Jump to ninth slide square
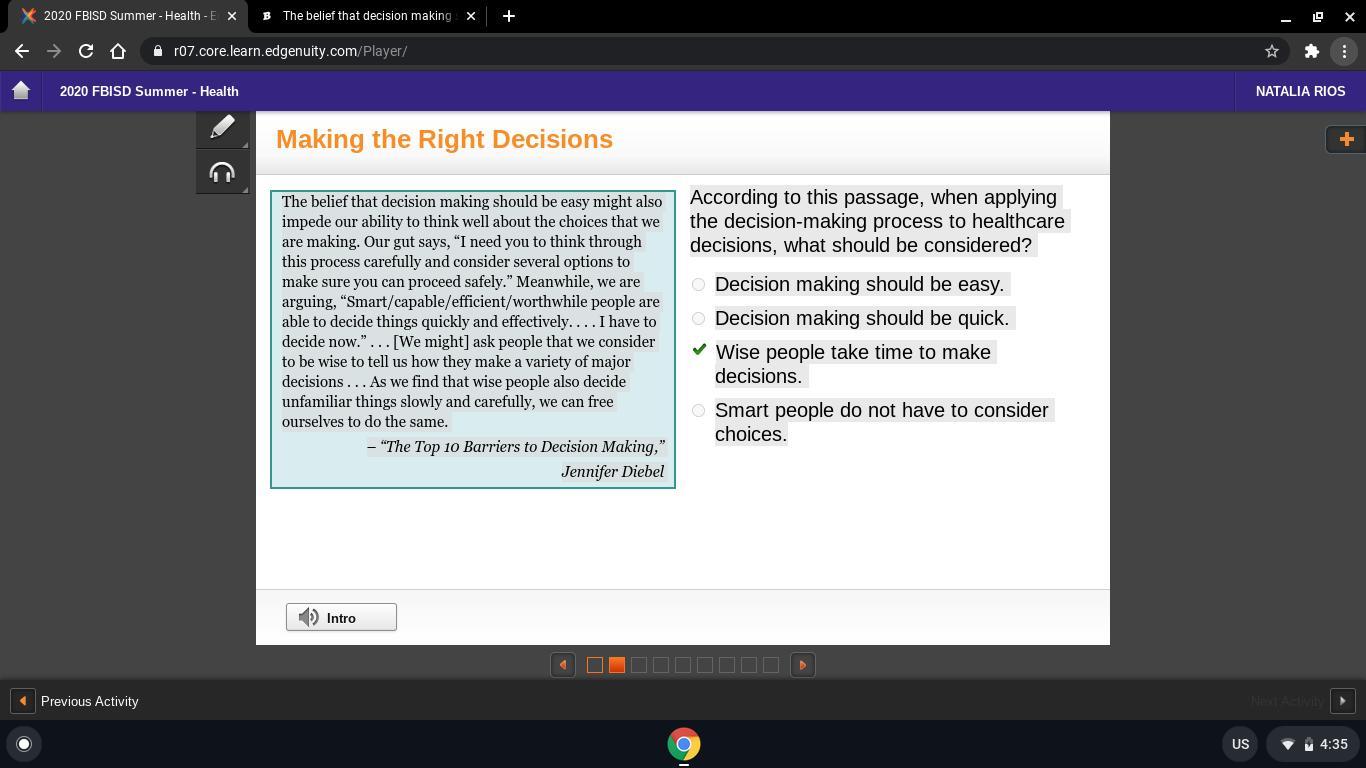The width and height of the screenshot is (1366, 768). tap(771, 665)
